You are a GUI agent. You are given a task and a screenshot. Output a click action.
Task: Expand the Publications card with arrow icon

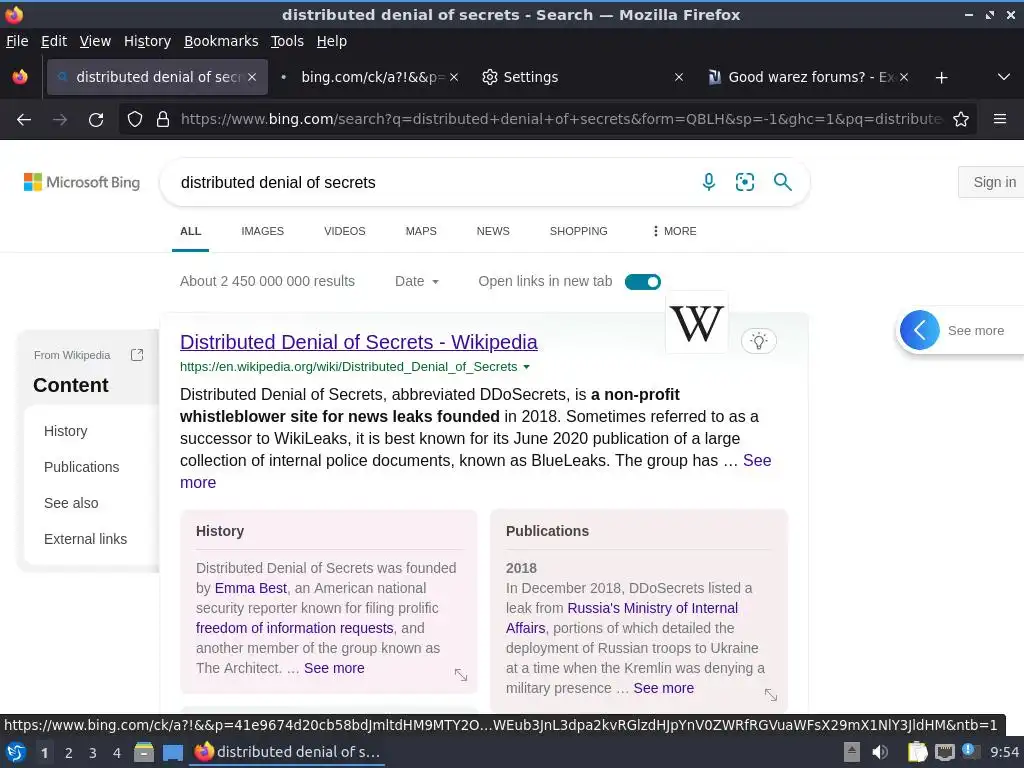tap(771, 695)
